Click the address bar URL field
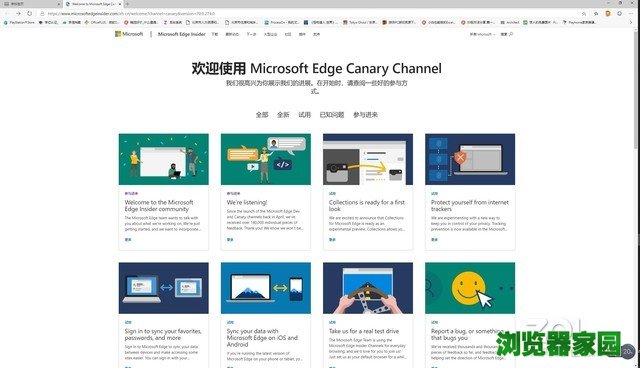The image size is (640, 368). click(310, 13)
